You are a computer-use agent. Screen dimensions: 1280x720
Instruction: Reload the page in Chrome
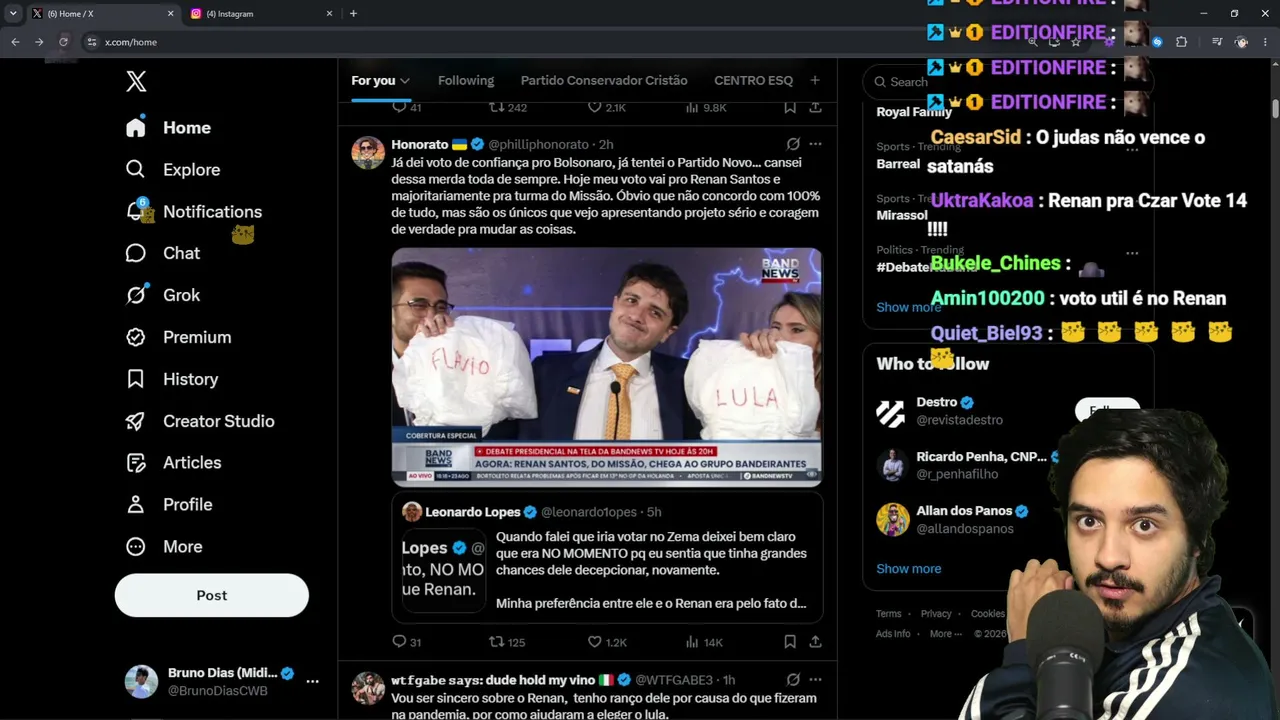click(63, 42)
